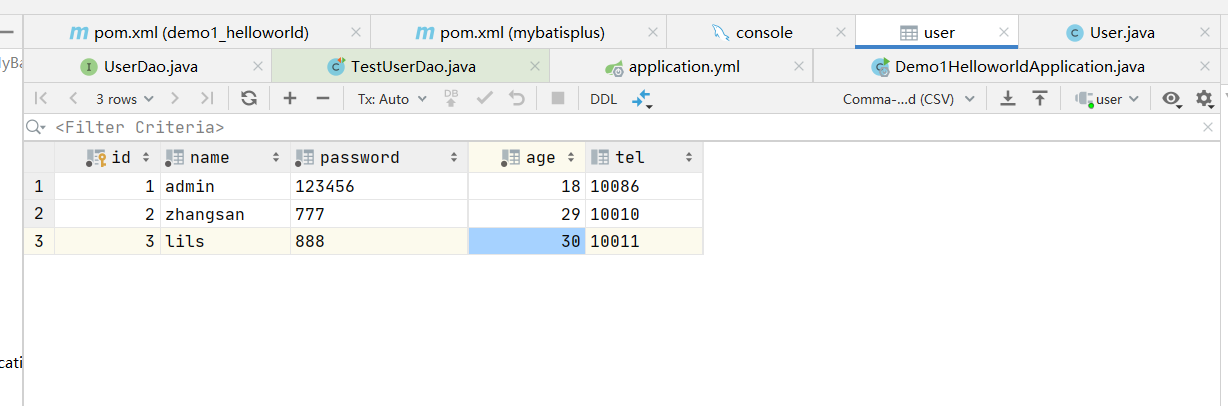Add a new row
This screenshot has height=406, width=1228.
290,99
